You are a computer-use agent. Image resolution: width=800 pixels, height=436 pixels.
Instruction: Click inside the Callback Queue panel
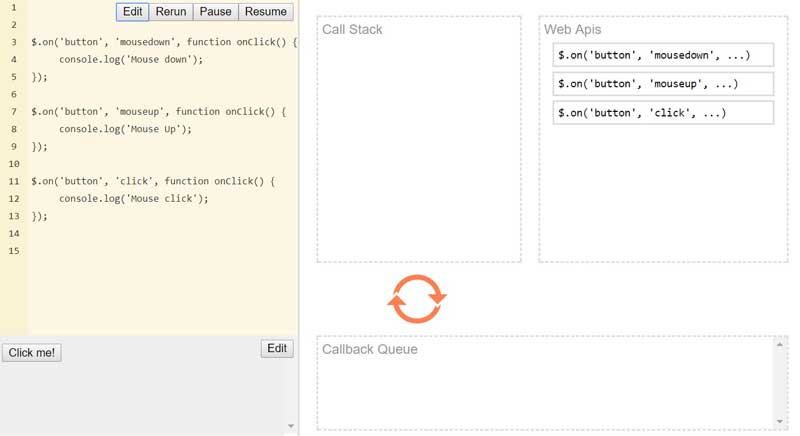tap(545, 390)
